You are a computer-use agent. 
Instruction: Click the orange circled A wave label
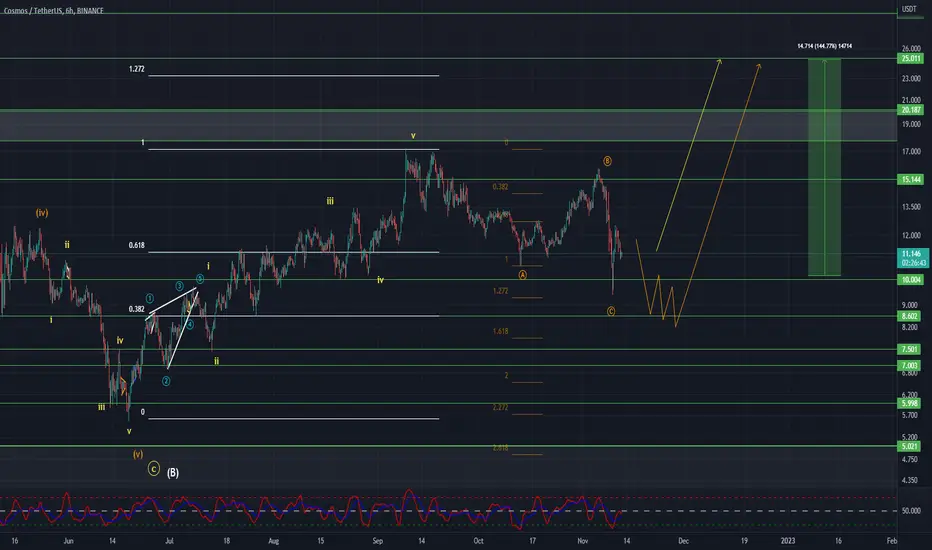point(522,275)
